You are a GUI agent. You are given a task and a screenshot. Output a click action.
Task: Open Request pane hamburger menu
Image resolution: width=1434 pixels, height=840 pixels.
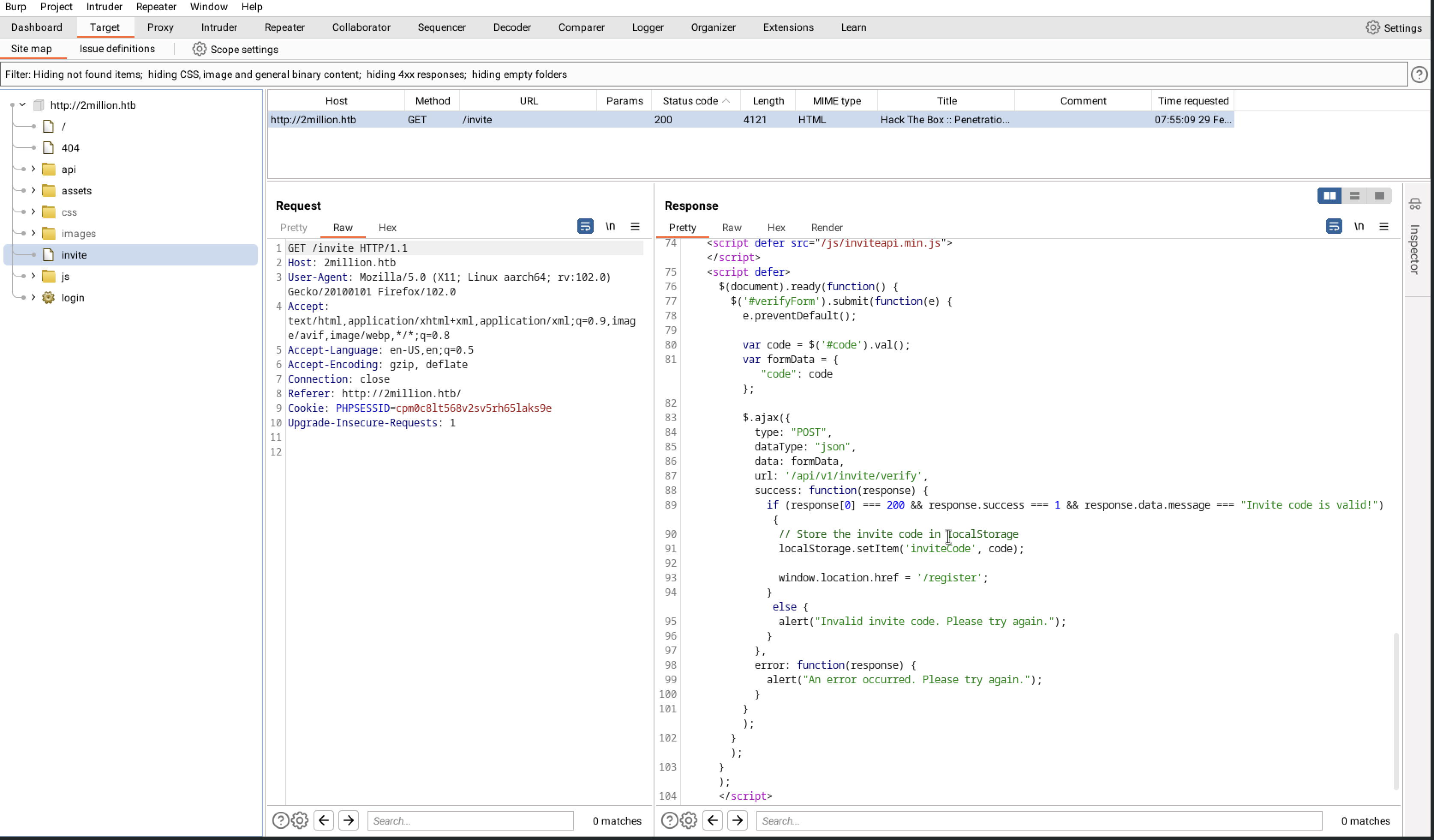coord(635,226)
